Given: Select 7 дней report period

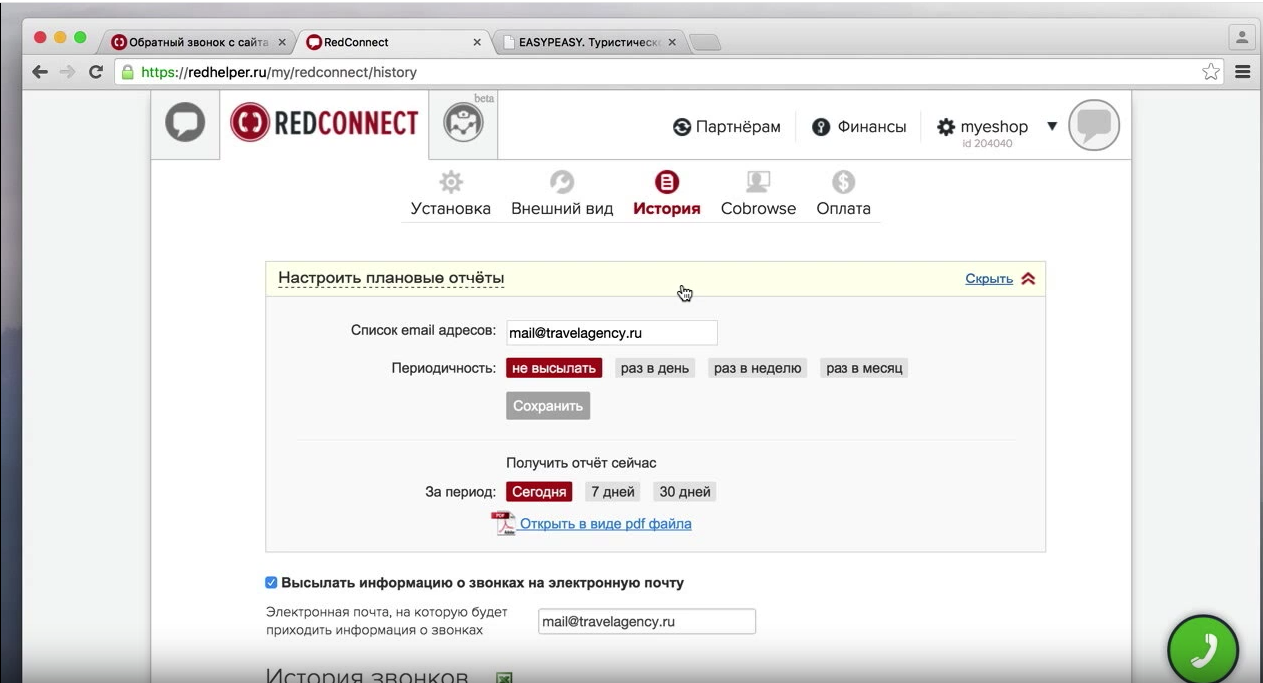Looking at the screenshot, I should [x=613, y=492].
